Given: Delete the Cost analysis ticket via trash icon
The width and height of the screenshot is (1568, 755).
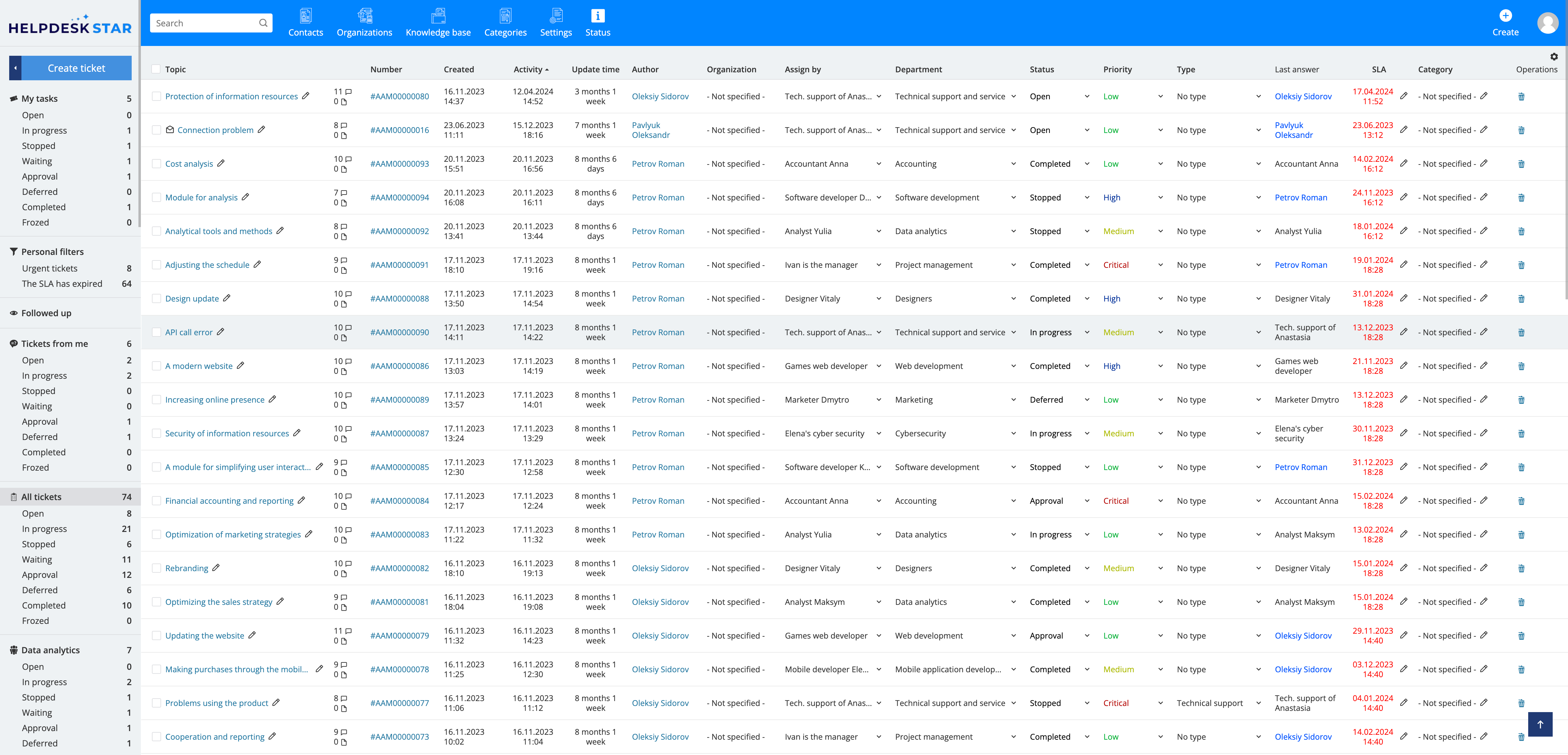Looking at the screenshot, I should [1521, 164].
